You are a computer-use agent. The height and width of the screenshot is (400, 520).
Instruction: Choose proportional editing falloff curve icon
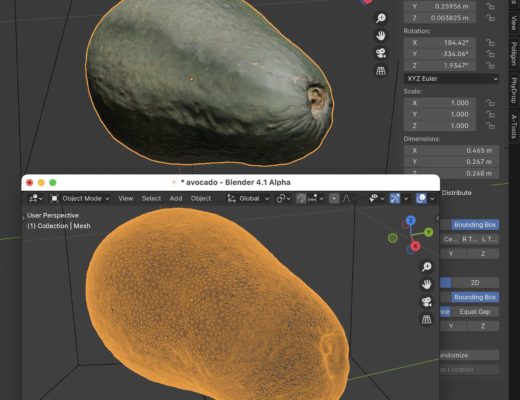pos(347,199)
